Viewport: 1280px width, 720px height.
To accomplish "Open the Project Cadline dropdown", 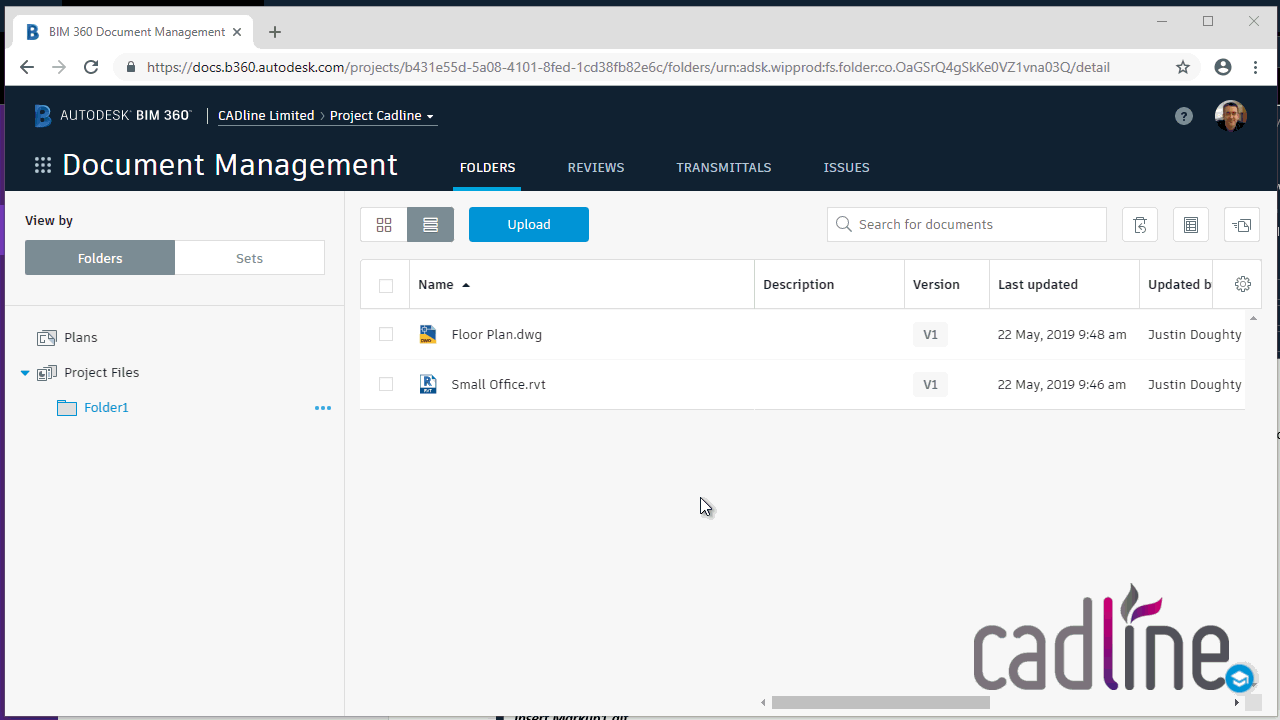I will [382, 116].
